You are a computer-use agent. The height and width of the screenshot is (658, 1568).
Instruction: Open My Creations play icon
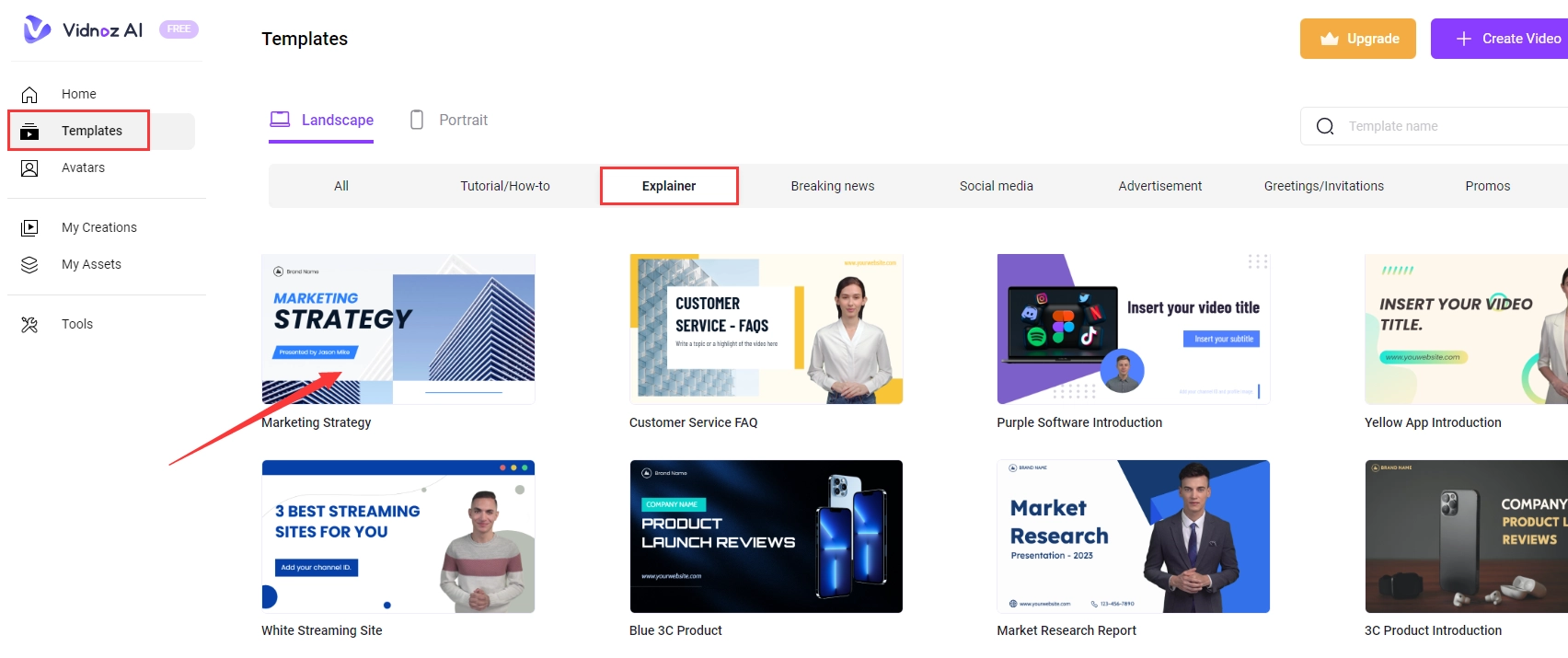tap(29, 227)
